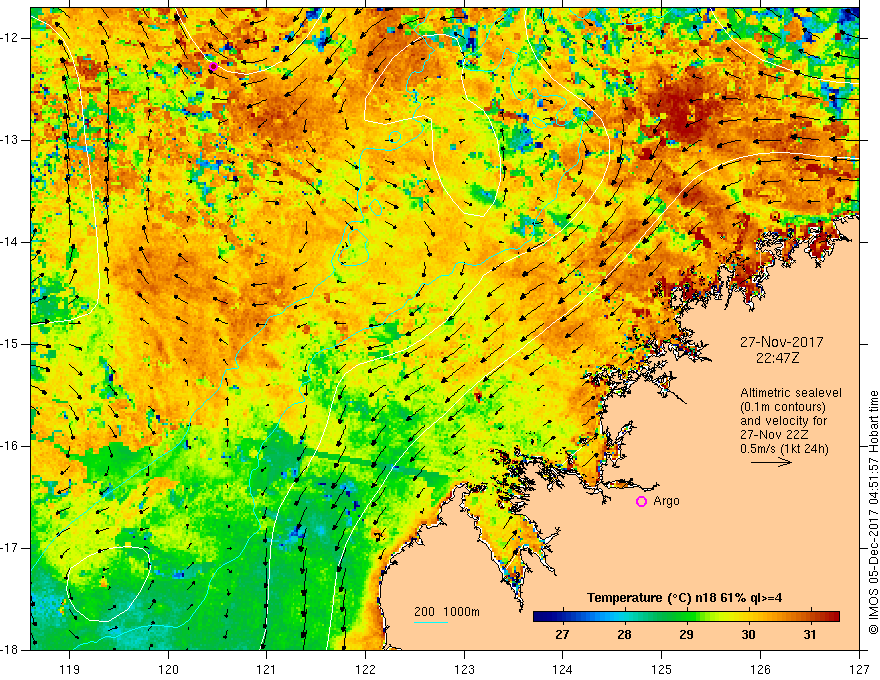This screenshot has width=880, height=680.
Task: Click the 'Argo' legend label
Action: coord(666,501)
